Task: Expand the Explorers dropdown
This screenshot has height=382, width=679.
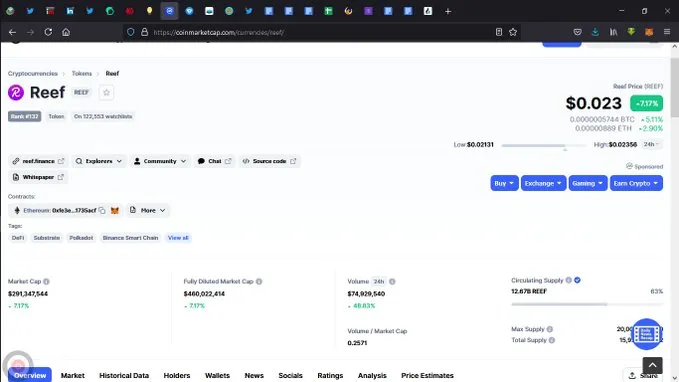Action: coord(99,161)
